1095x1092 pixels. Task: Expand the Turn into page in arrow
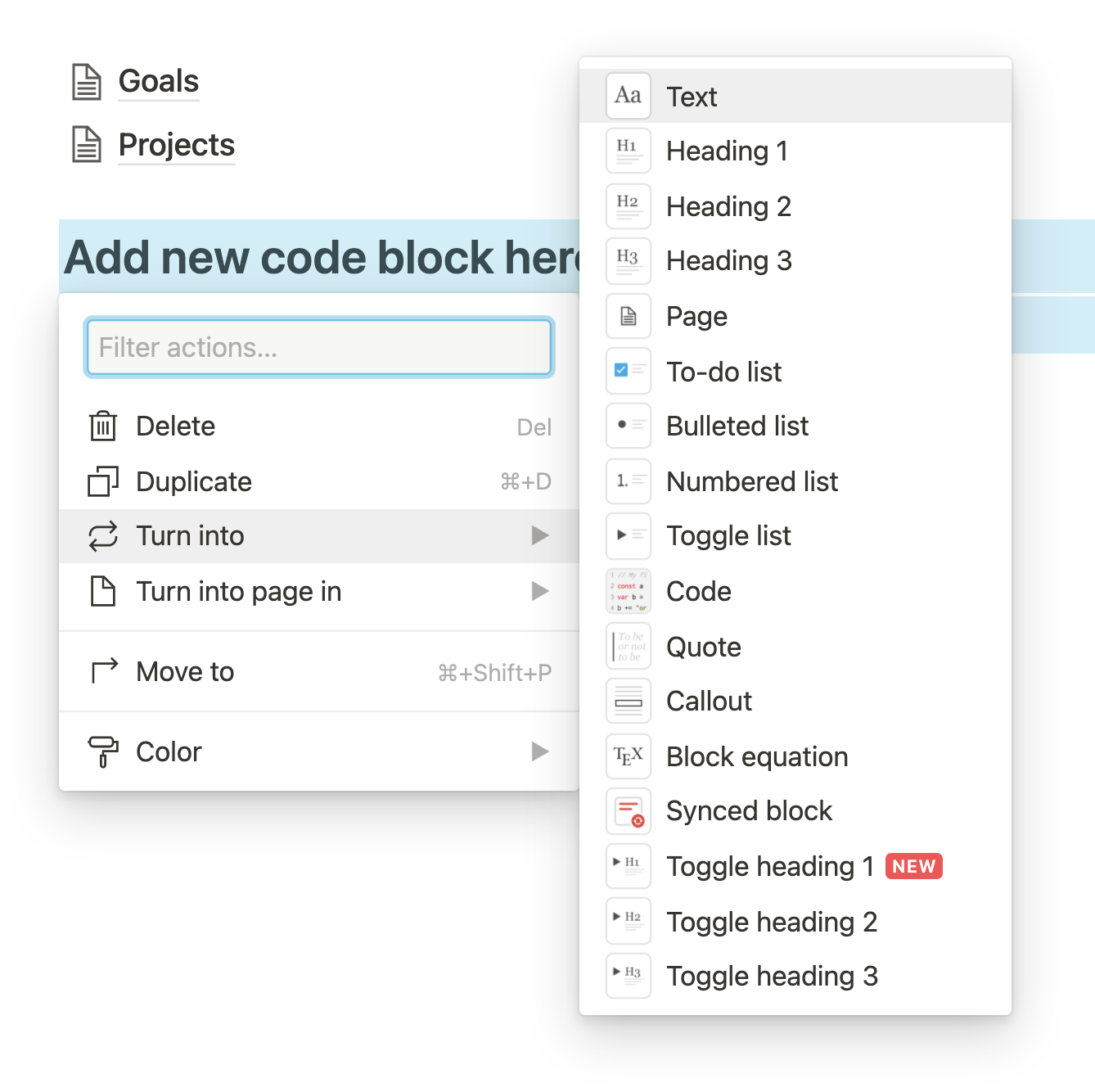tap(540, 591)
